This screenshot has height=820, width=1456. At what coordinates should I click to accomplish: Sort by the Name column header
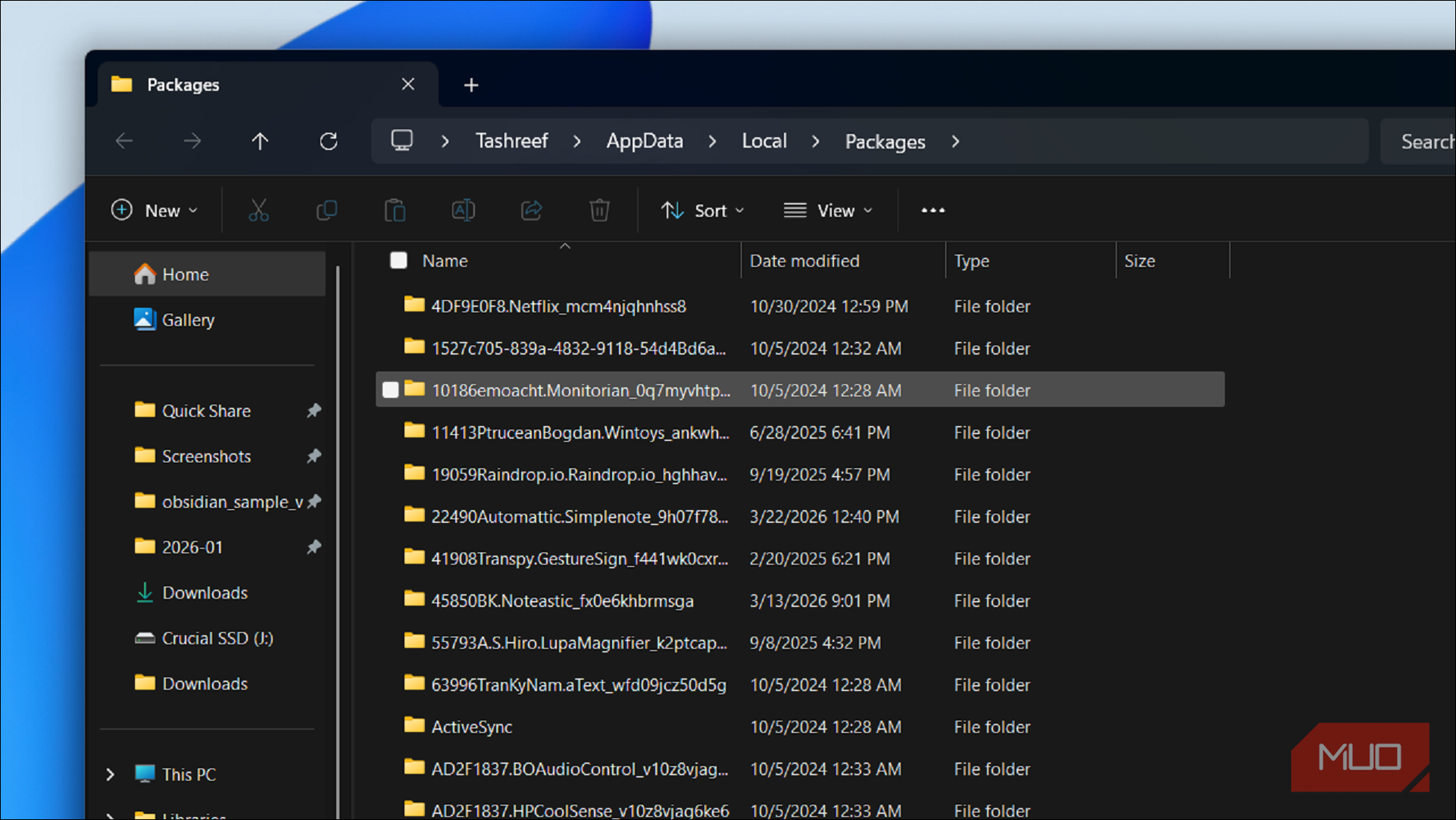click(x=445, y=261)
